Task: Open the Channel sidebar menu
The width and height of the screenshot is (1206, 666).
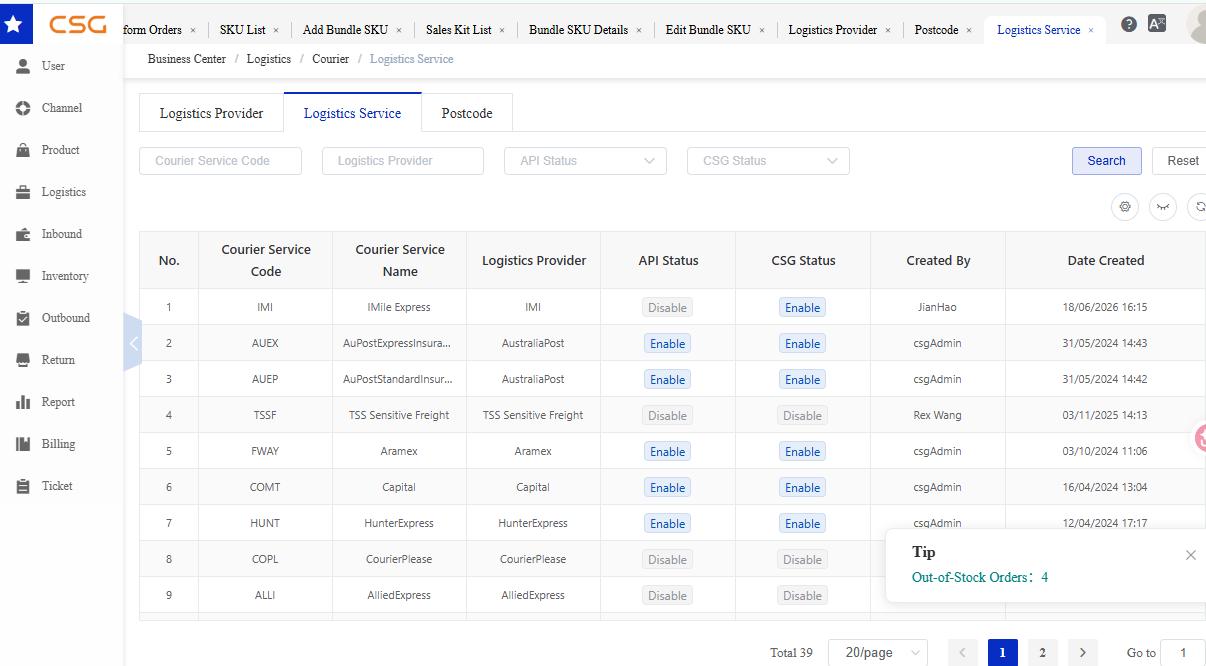Action: 60,108
